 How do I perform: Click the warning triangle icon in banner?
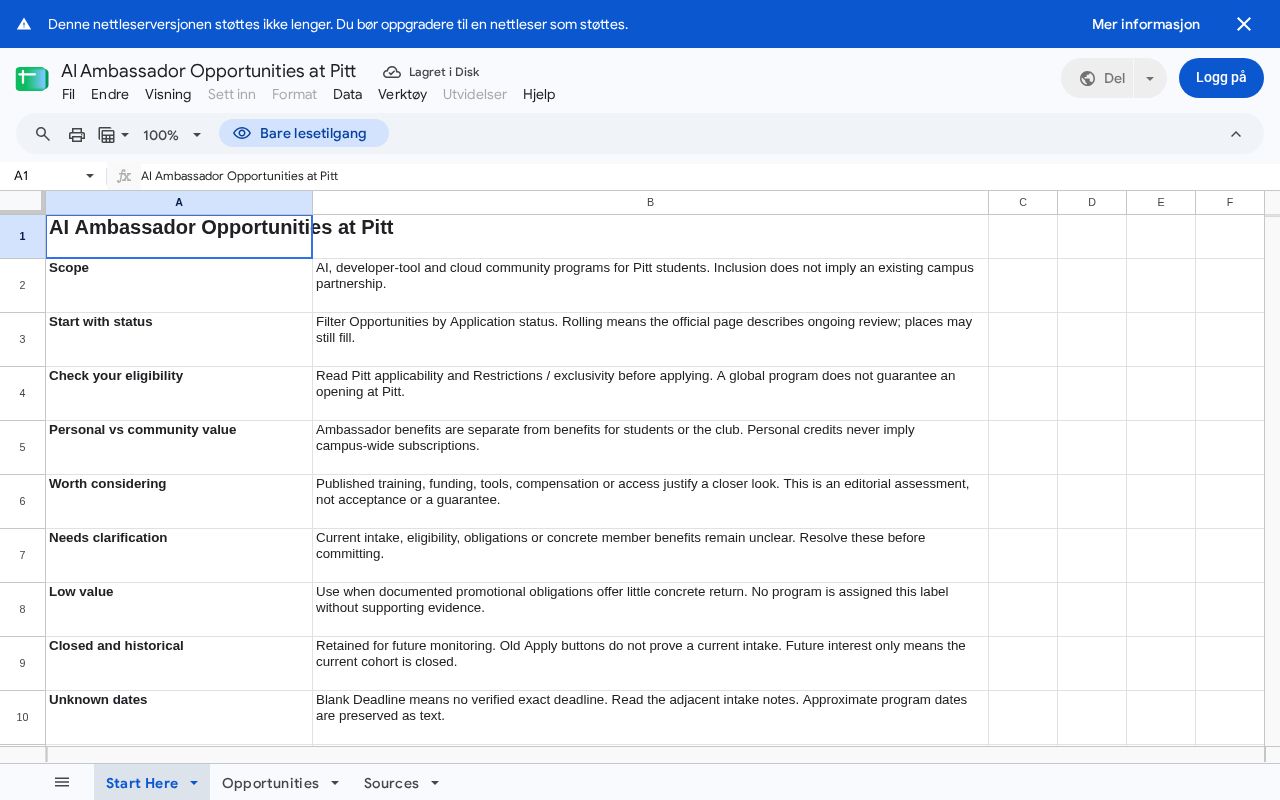[x=24, y=24]
